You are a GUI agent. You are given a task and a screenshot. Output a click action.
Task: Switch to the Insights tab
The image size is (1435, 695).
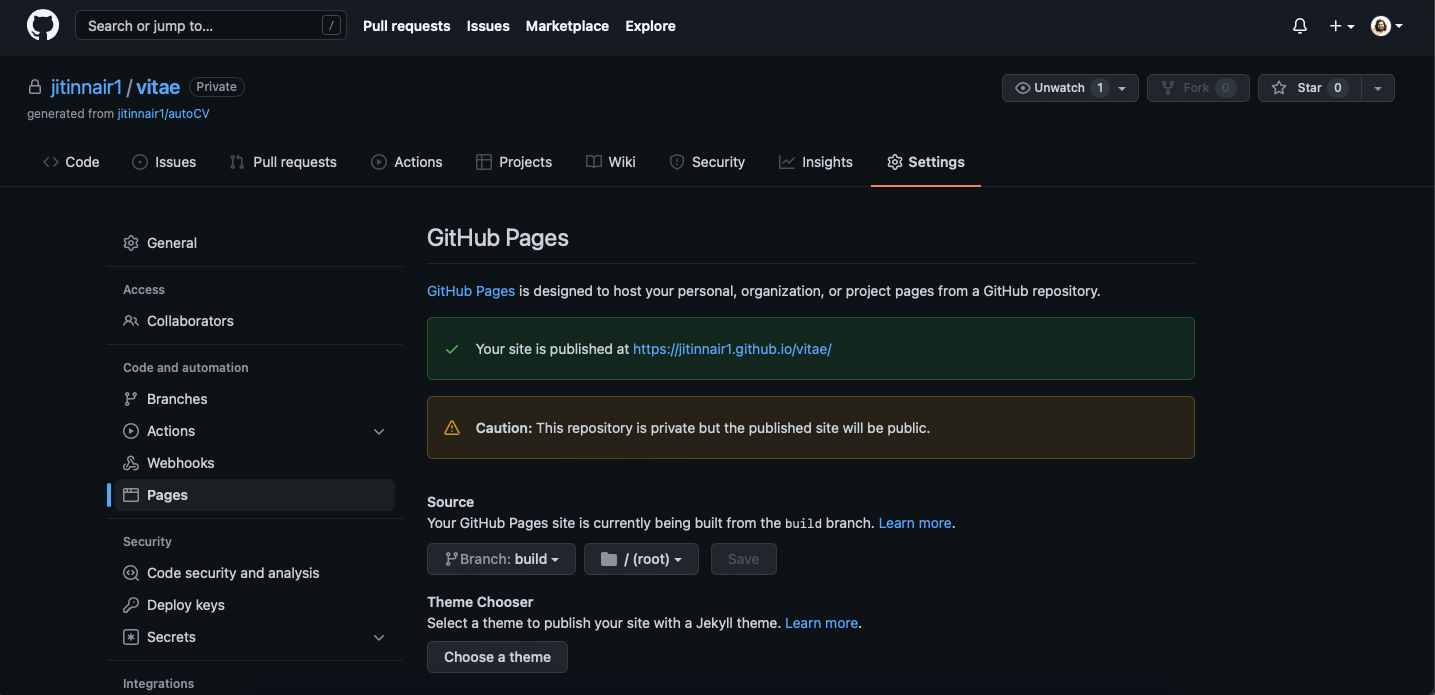(x=816, y=162)
